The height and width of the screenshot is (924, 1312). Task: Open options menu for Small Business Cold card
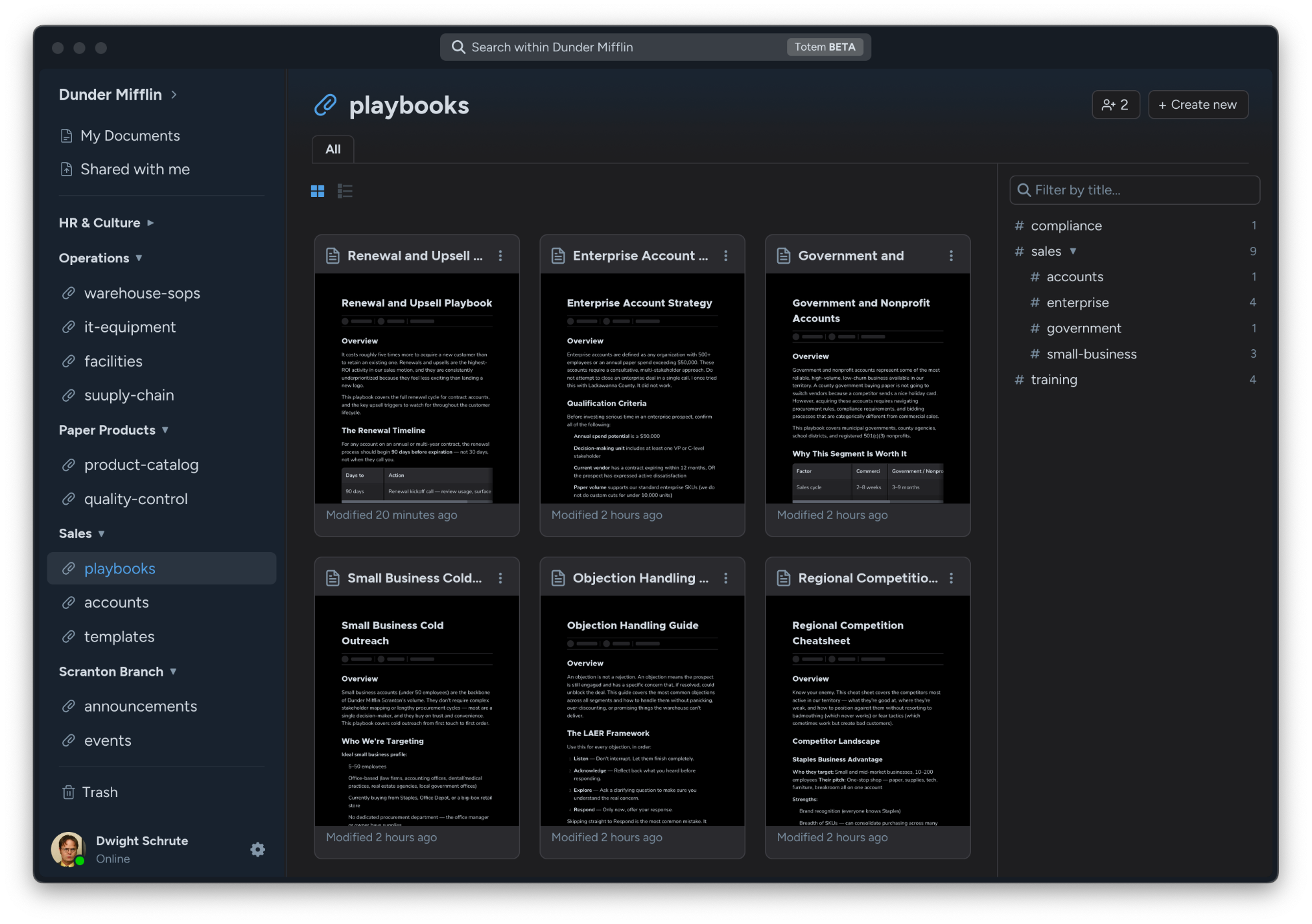click(500, 578)
